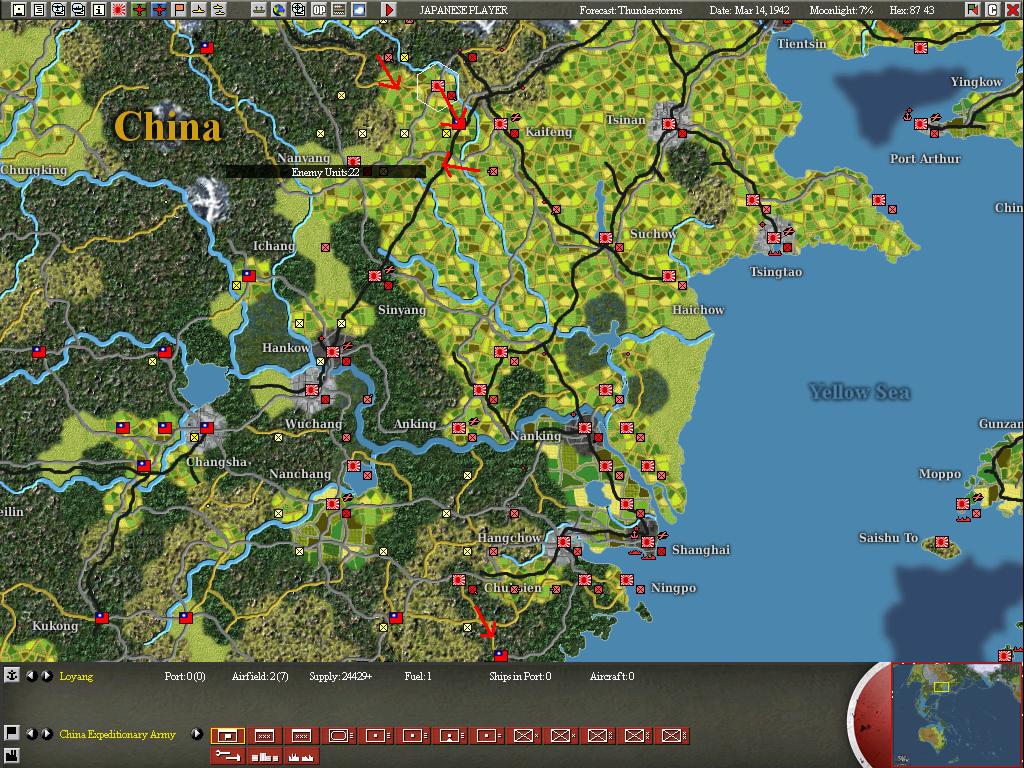1024x768 pixels.
Task: Select the unit in the white-outlined hex
Action: [438, 86]
